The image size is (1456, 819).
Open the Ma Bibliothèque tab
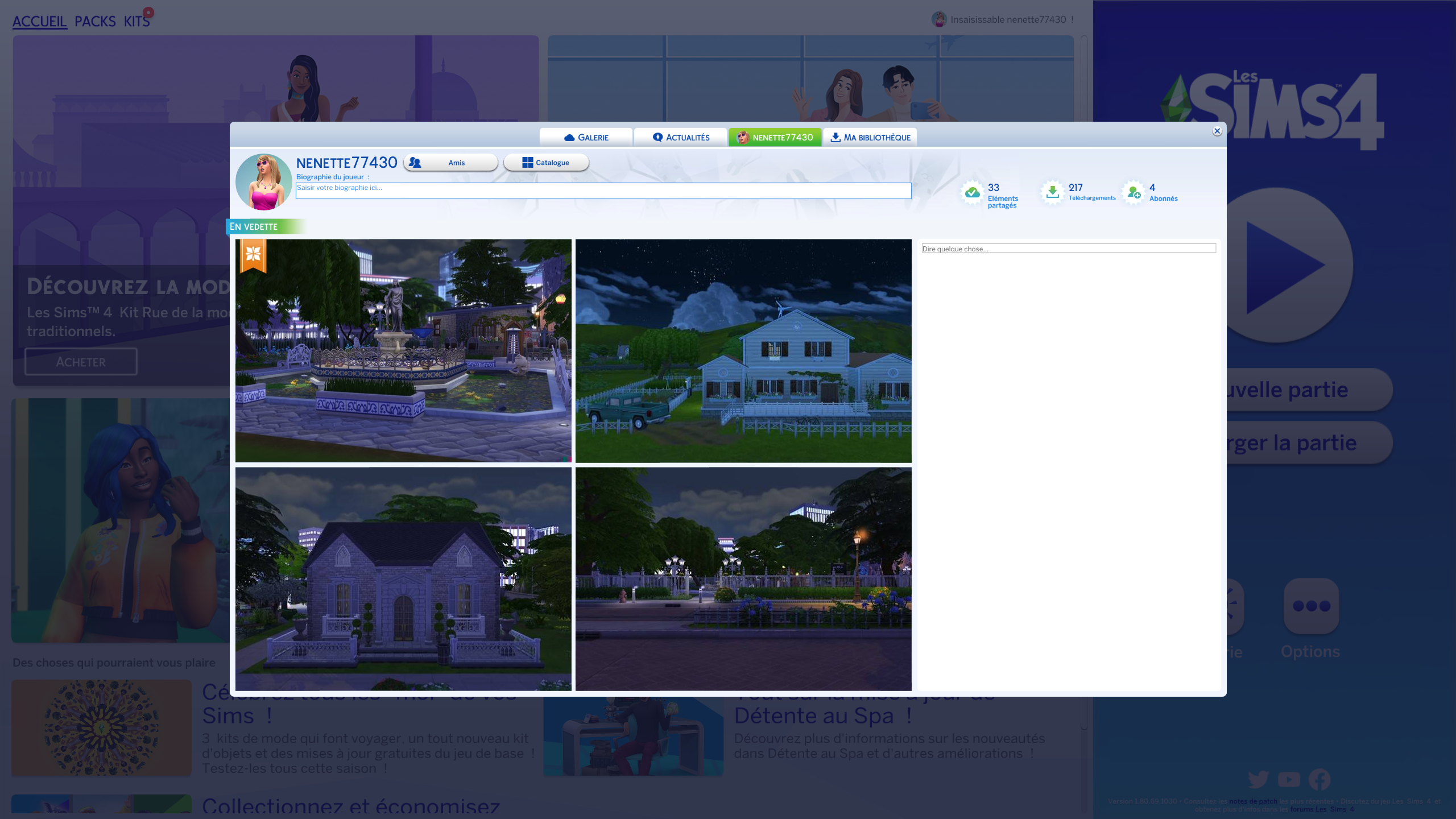click(870, 138)
